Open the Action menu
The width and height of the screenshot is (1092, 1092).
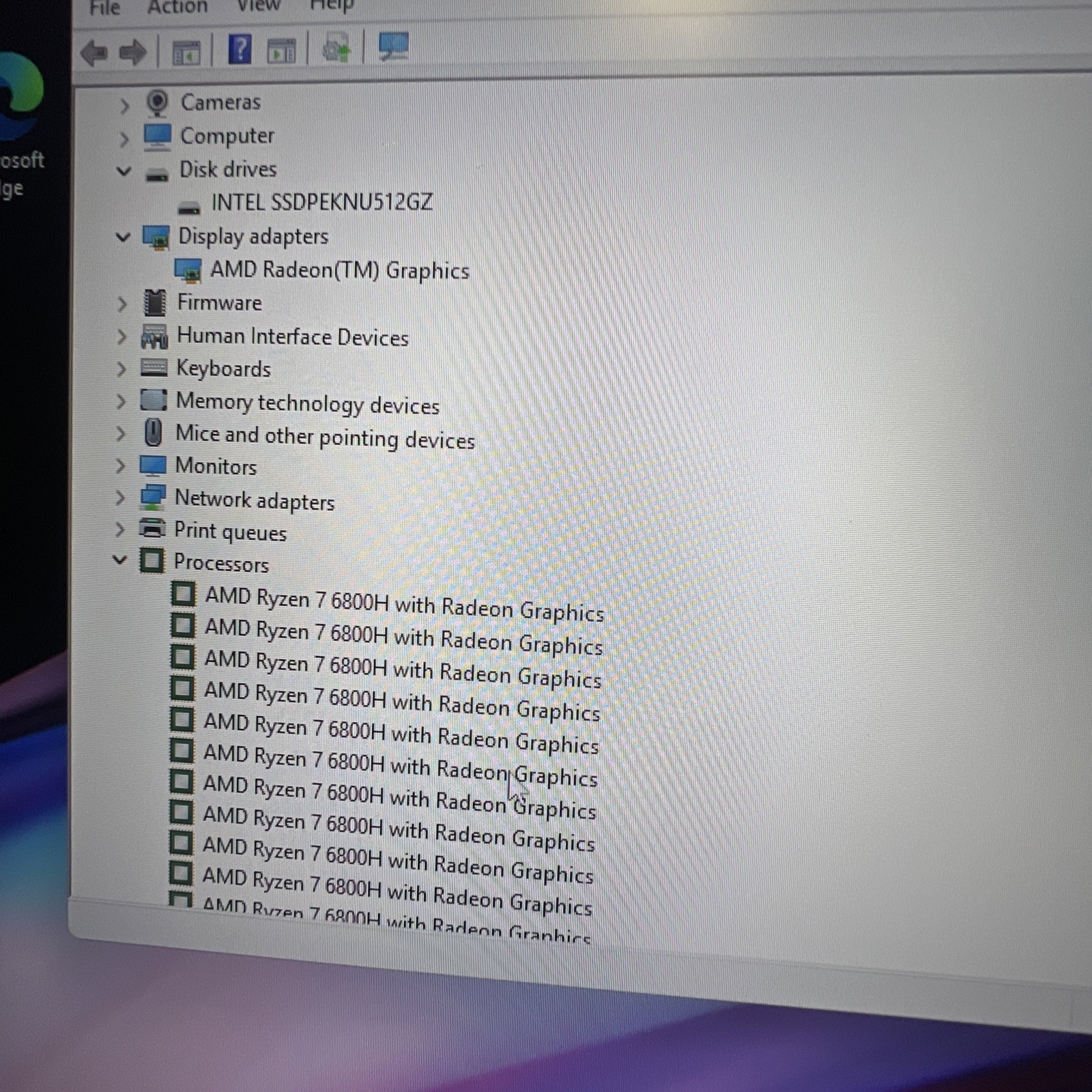177,7
